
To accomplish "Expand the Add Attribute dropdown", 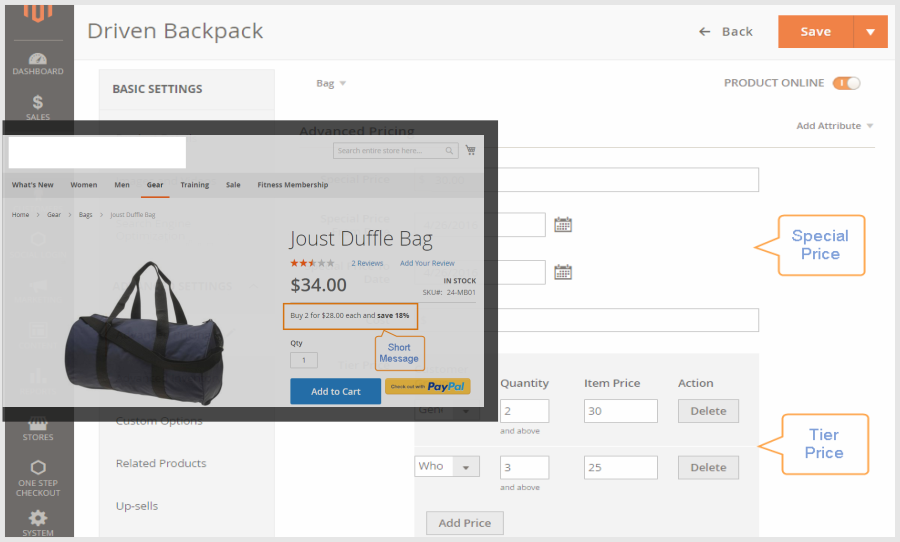I will pyautogui.click(x=835, y=126).
